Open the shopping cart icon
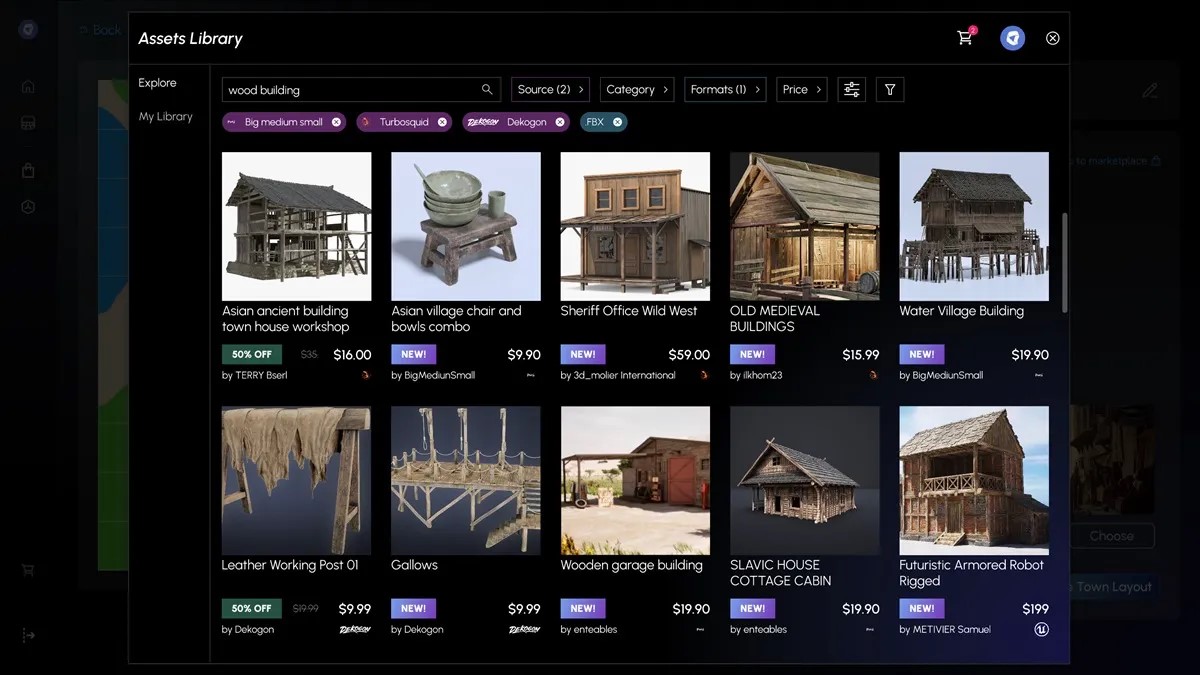This screenshot has width=1200, height=675. point(965,38)
